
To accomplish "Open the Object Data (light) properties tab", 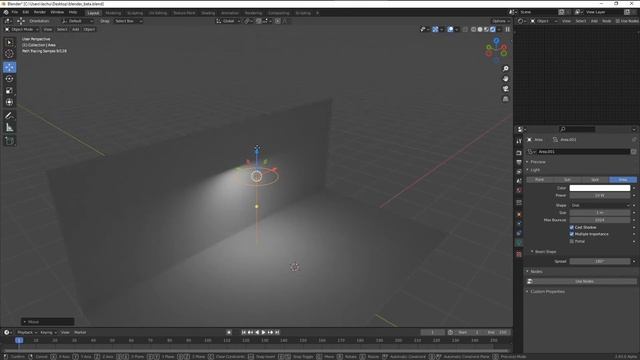I will [x=519, y=242].
